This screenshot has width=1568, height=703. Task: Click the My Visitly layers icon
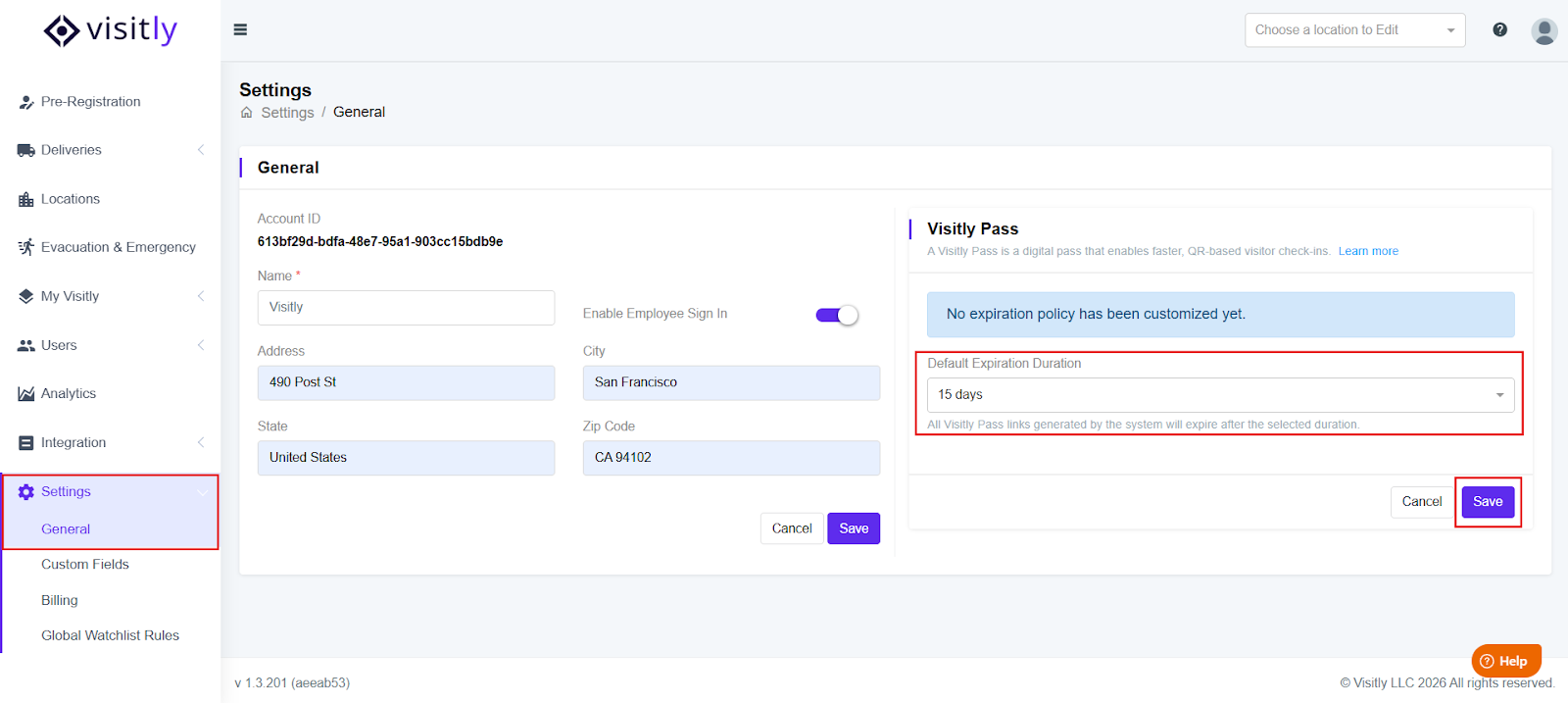[x=26, y=296]
